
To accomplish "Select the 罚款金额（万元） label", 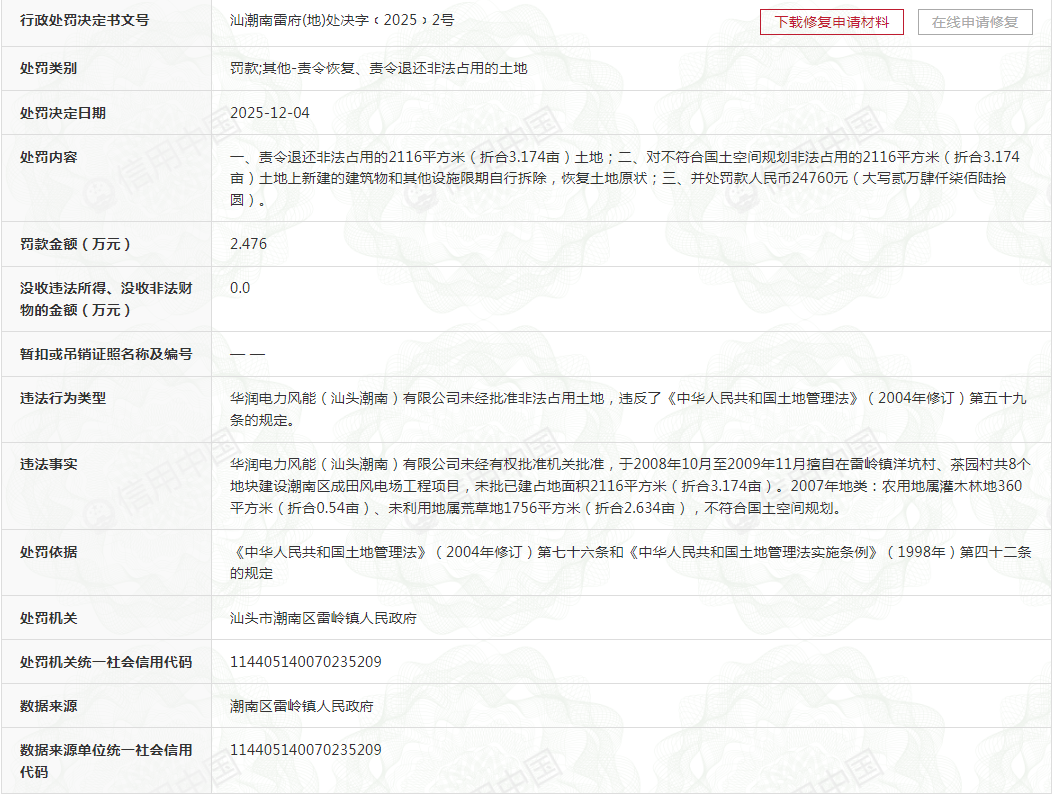I will (76, 244).
